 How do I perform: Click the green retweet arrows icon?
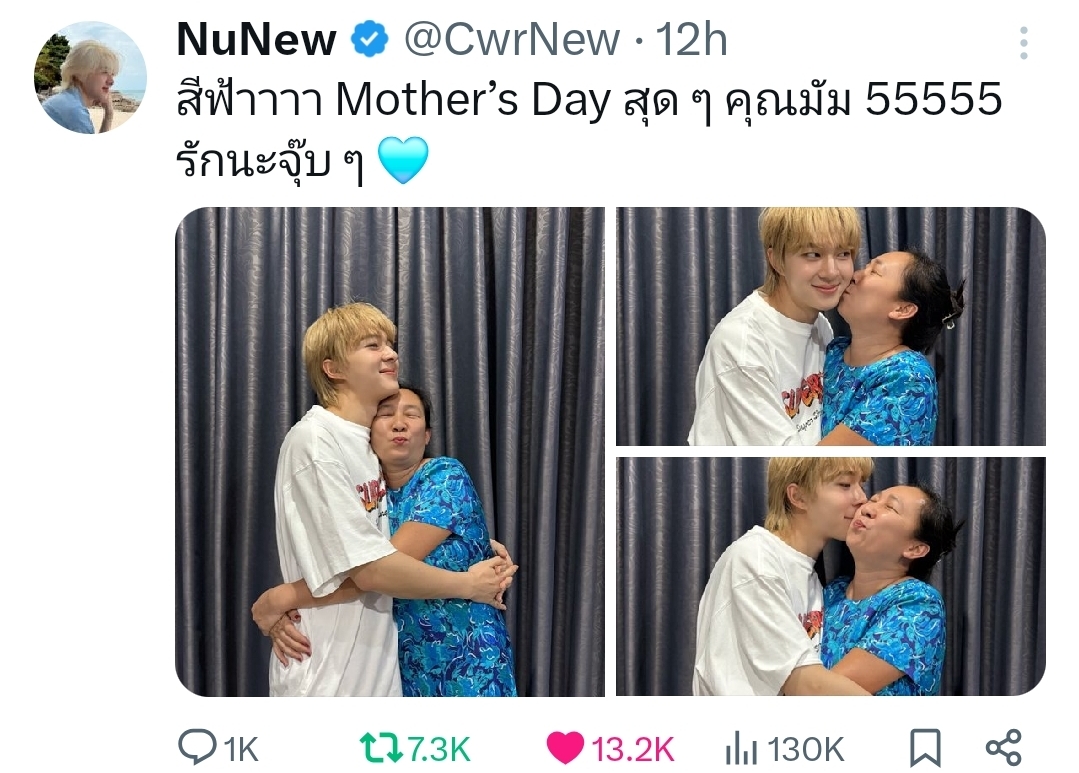click(x=381, y=748)
